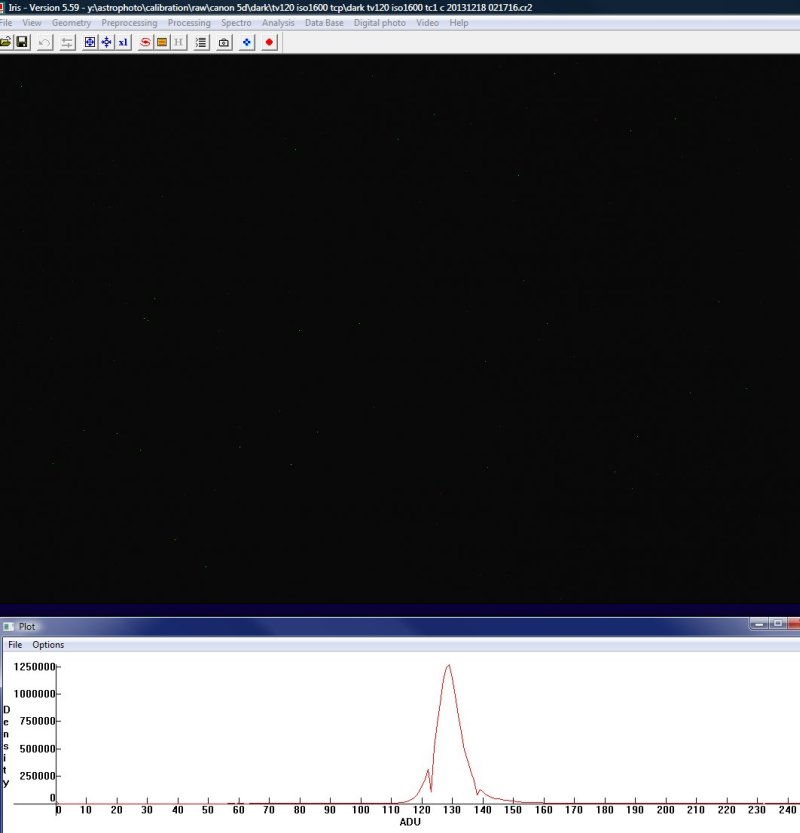Open the Digital photo menu
The height and width of the screenshot is (833, 800).
(x=379, y=23)
